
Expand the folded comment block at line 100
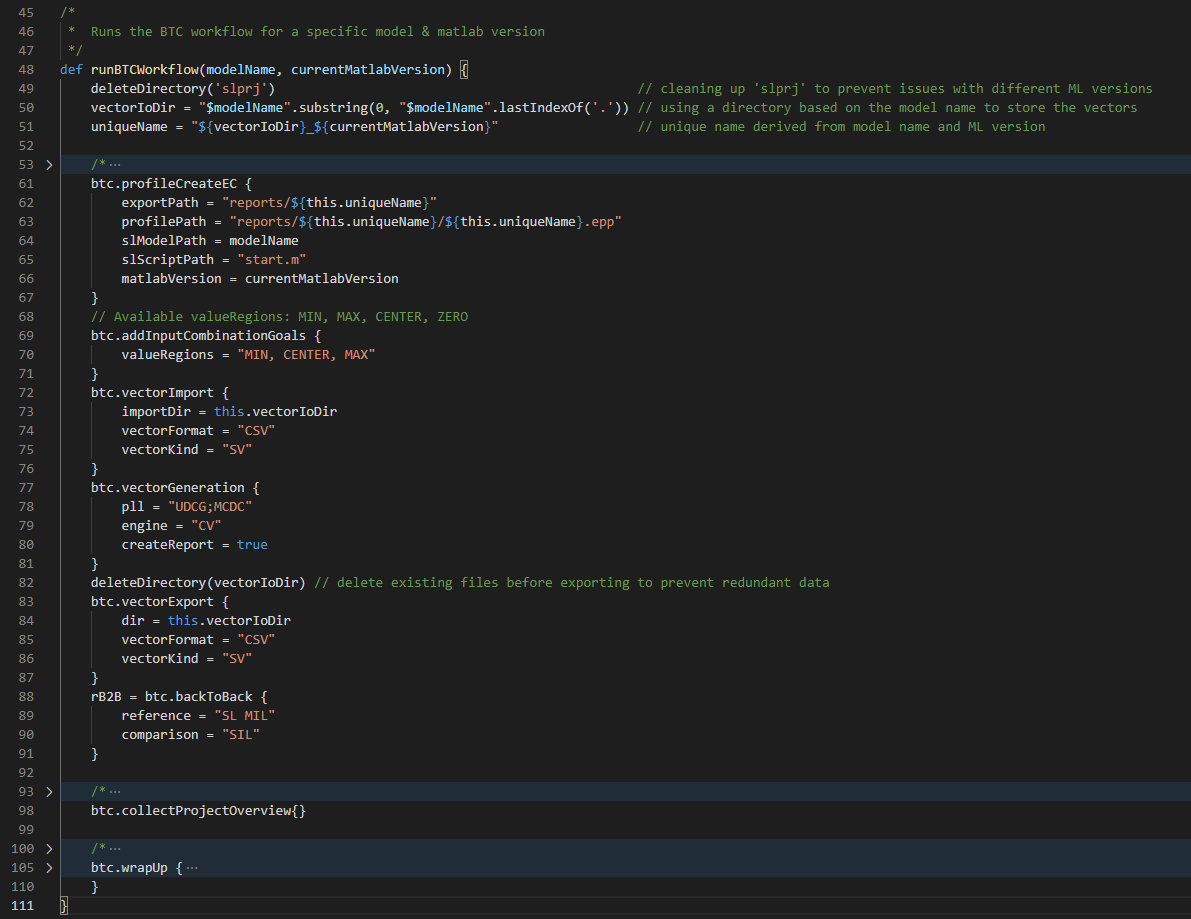coord(48,848)
